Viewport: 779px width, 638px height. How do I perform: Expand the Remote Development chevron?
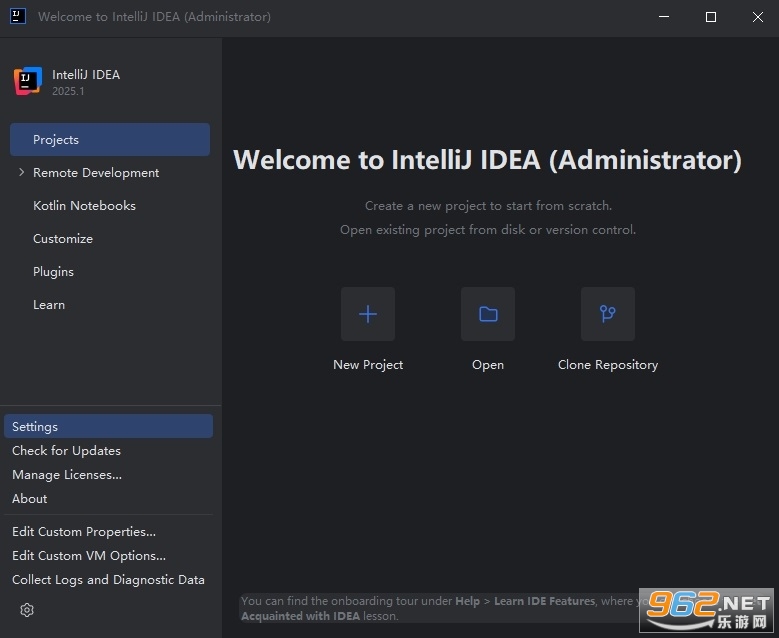21,172
